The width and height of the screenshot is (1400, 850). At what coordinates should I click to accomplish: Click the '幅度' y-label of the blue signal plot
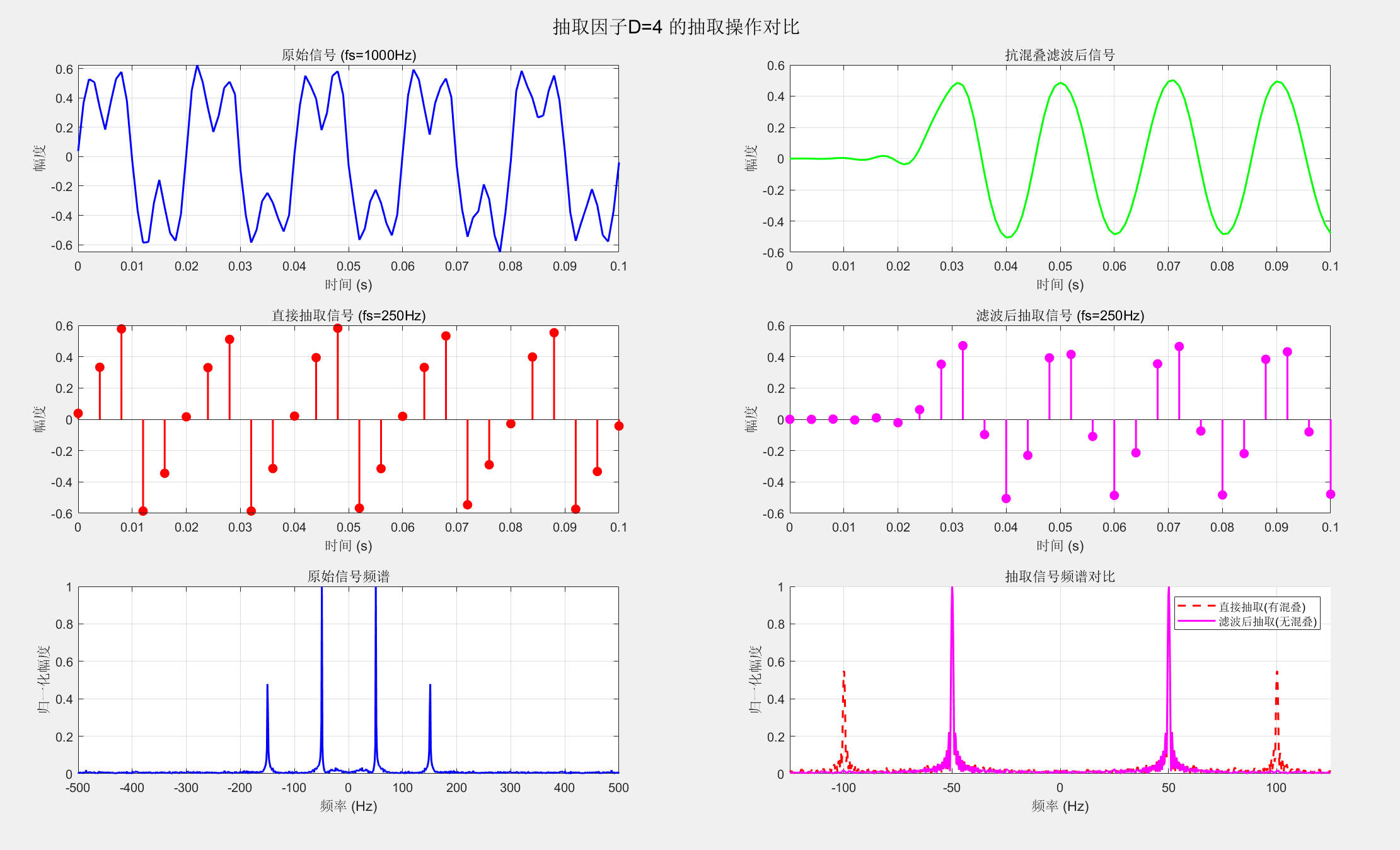click(x=39, y=158)
